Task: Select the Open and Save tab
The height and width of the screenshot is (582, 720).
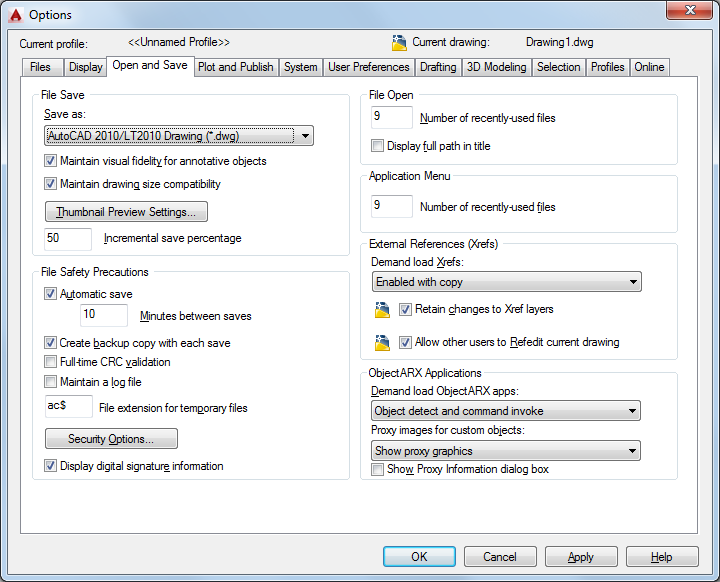Action: tap(150, 66)
